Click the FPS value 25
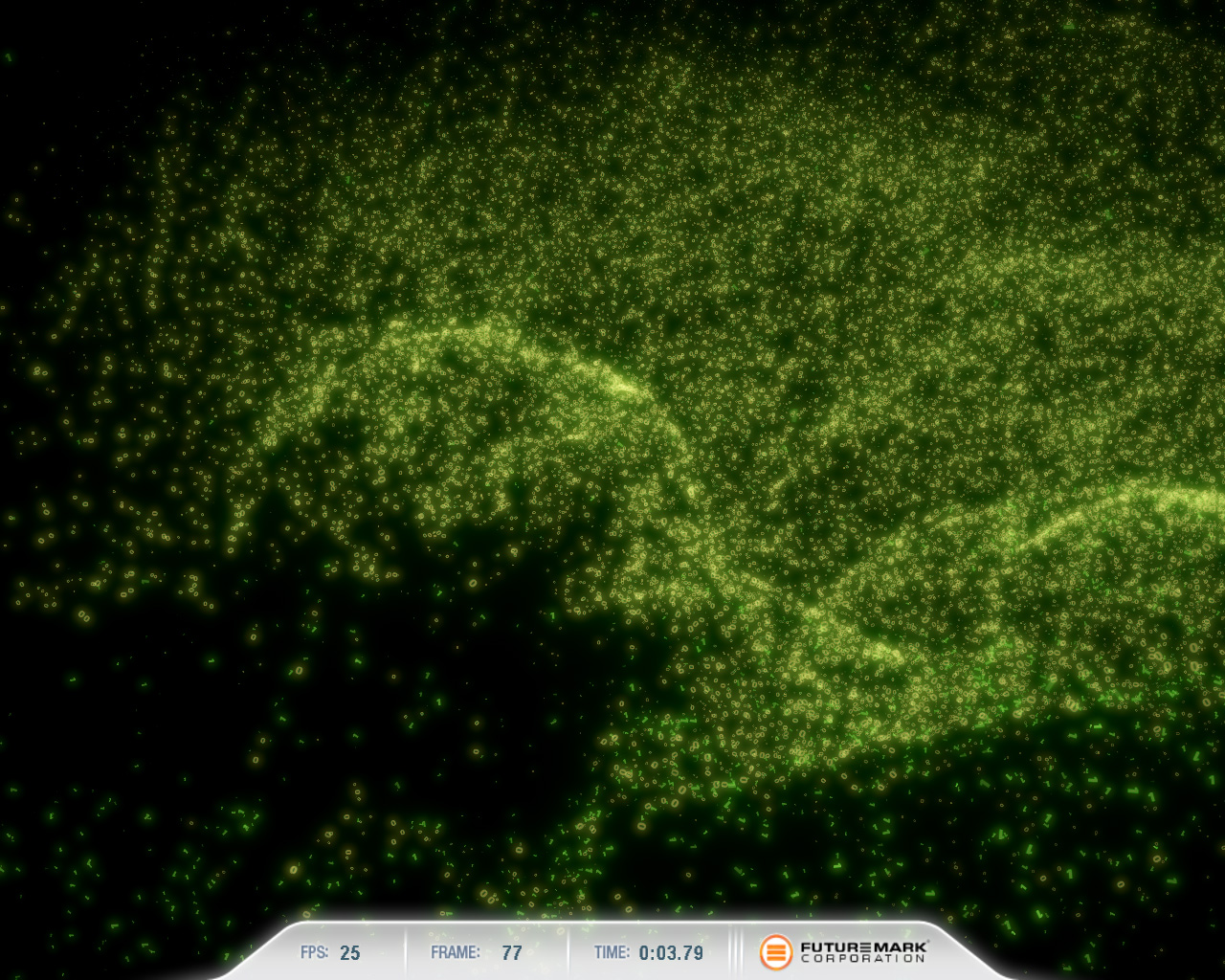Viewport: 1225px width, 980px height. 350,953
